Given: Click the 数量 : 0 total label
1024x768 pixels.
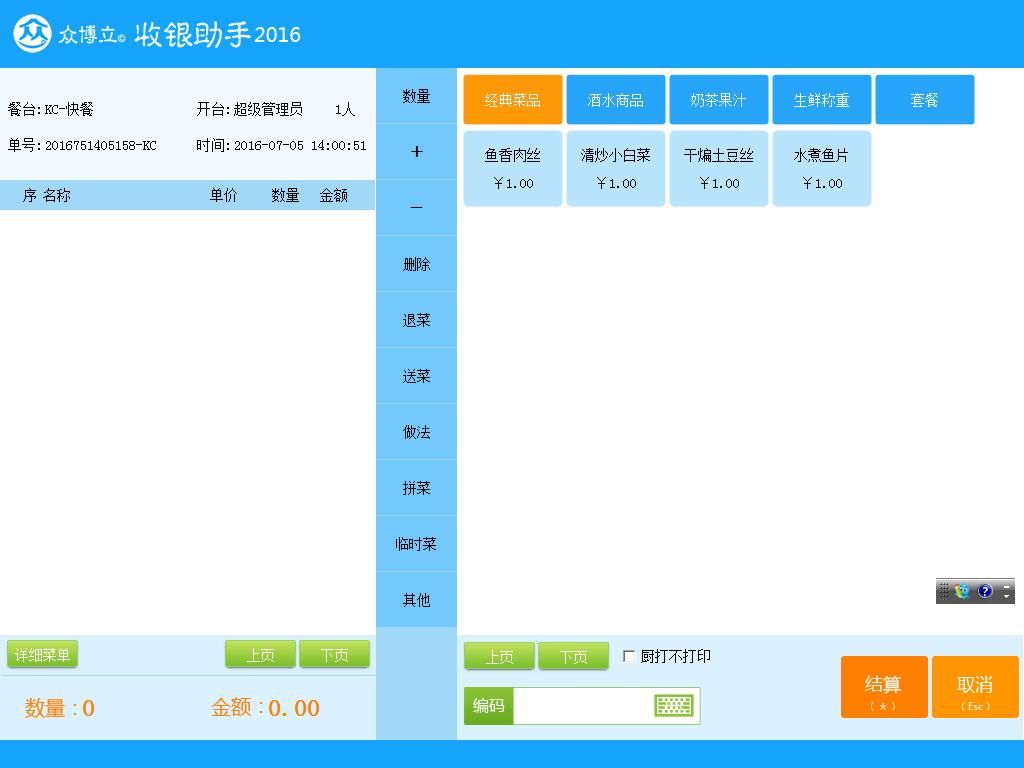Looking at the screenshot, I should [x=59, y=708].
